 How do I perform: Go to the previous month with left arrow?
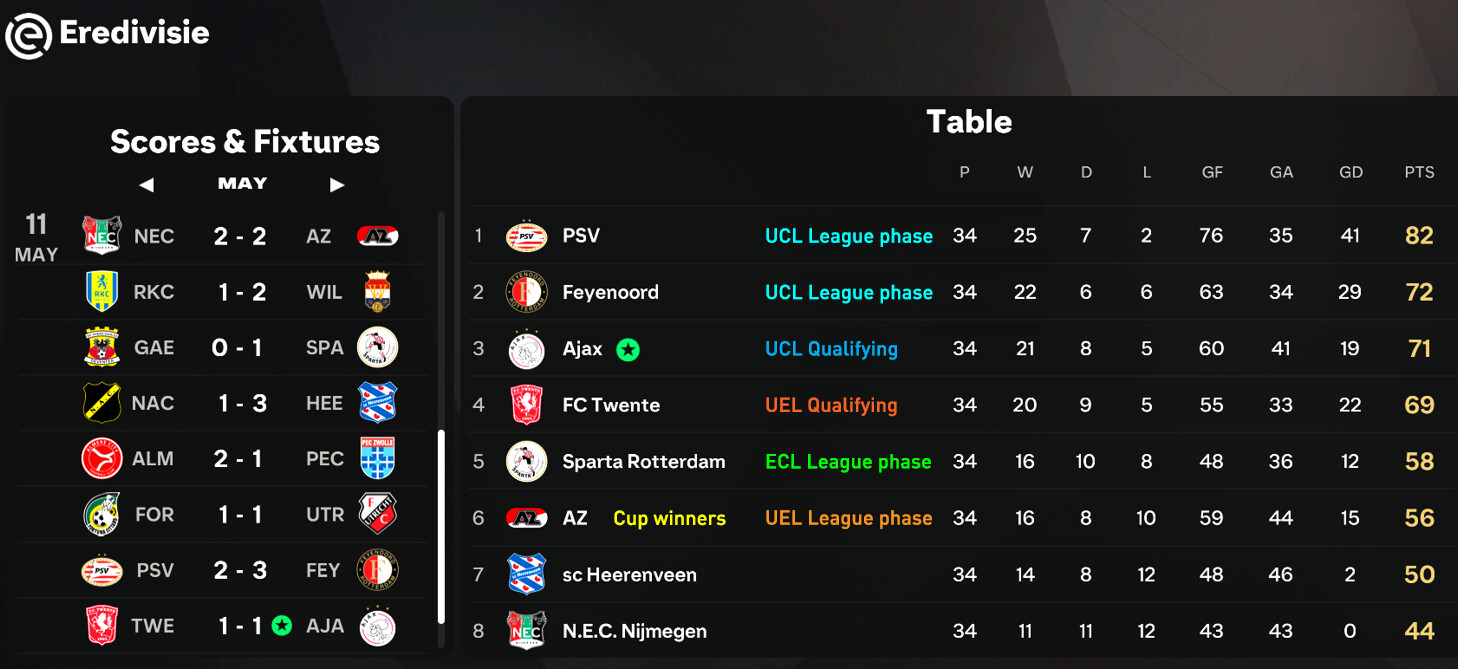point(147,185)
